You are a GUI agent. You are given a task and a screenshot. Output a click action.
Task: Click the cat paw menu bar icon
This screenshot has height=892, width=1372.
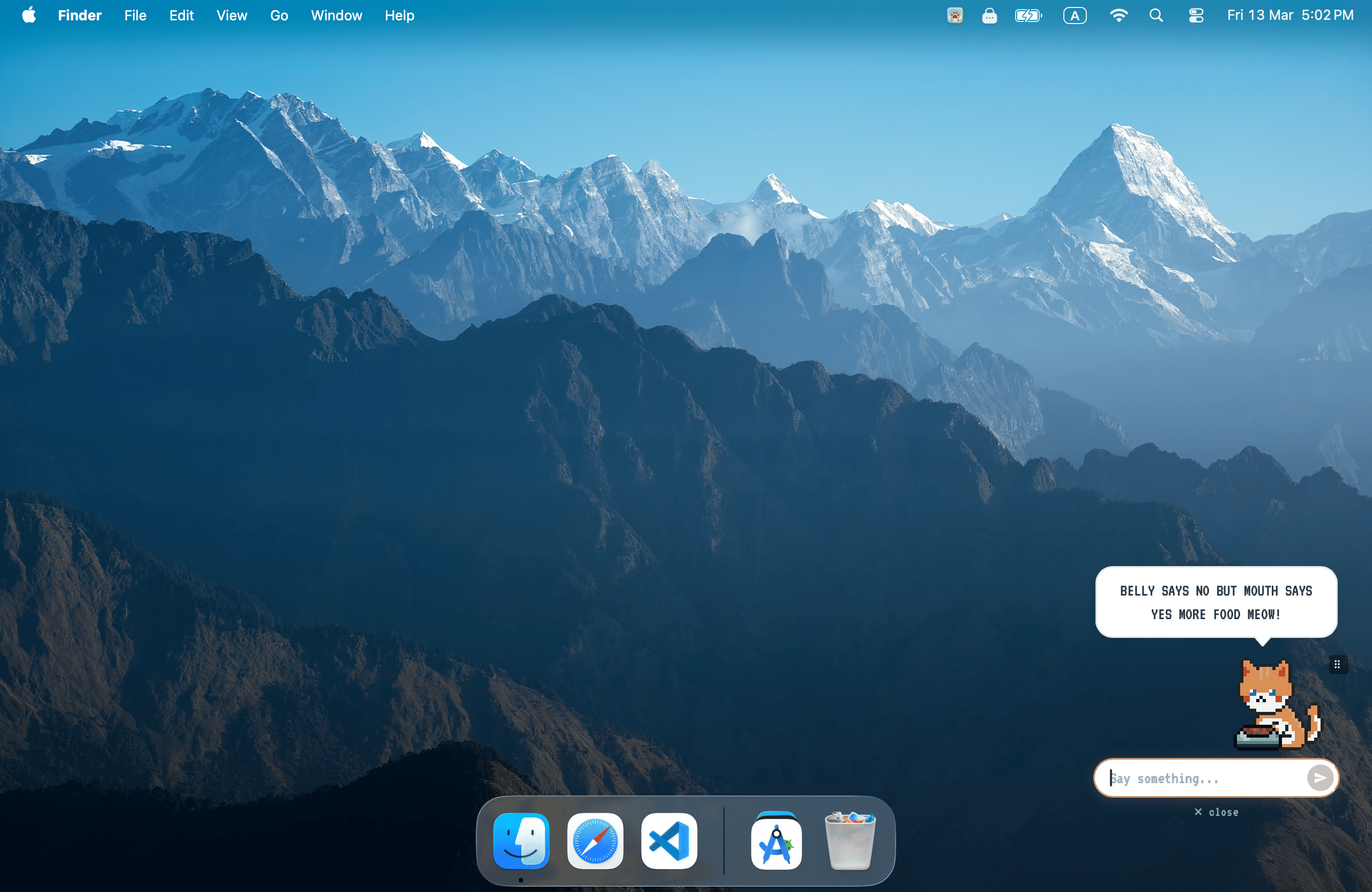coord(955,16)
